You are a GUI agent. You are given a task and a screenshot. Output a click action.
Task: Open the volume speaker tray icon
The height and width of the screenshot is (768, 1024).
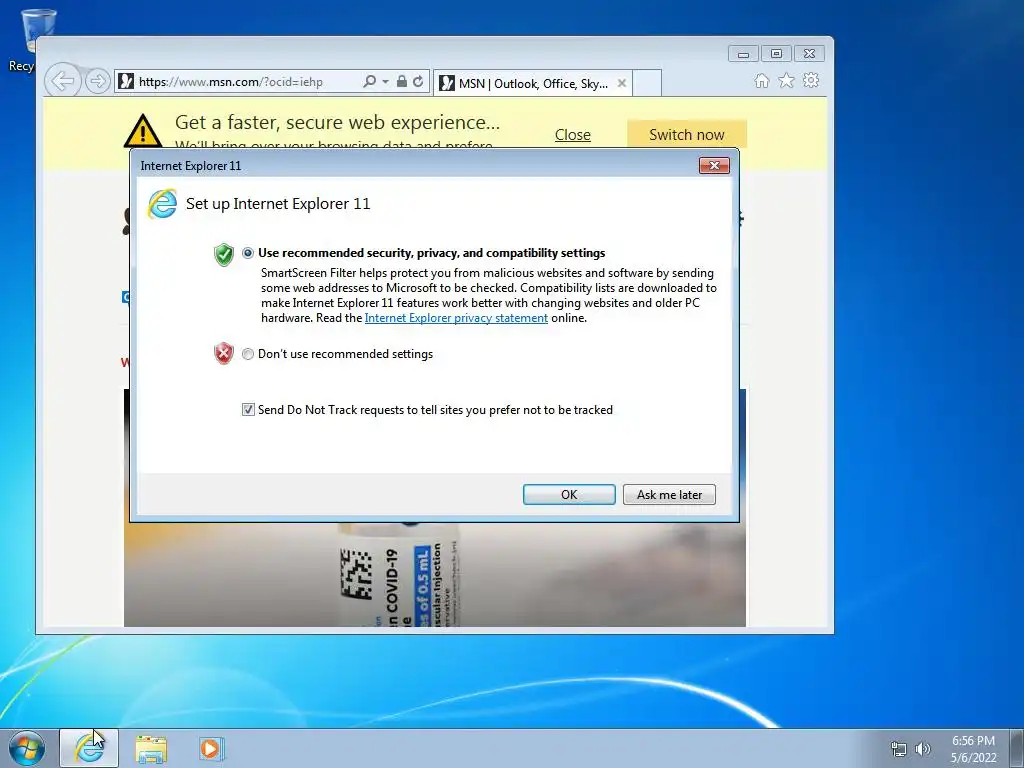pyautogui.click(x=923, y=749)
